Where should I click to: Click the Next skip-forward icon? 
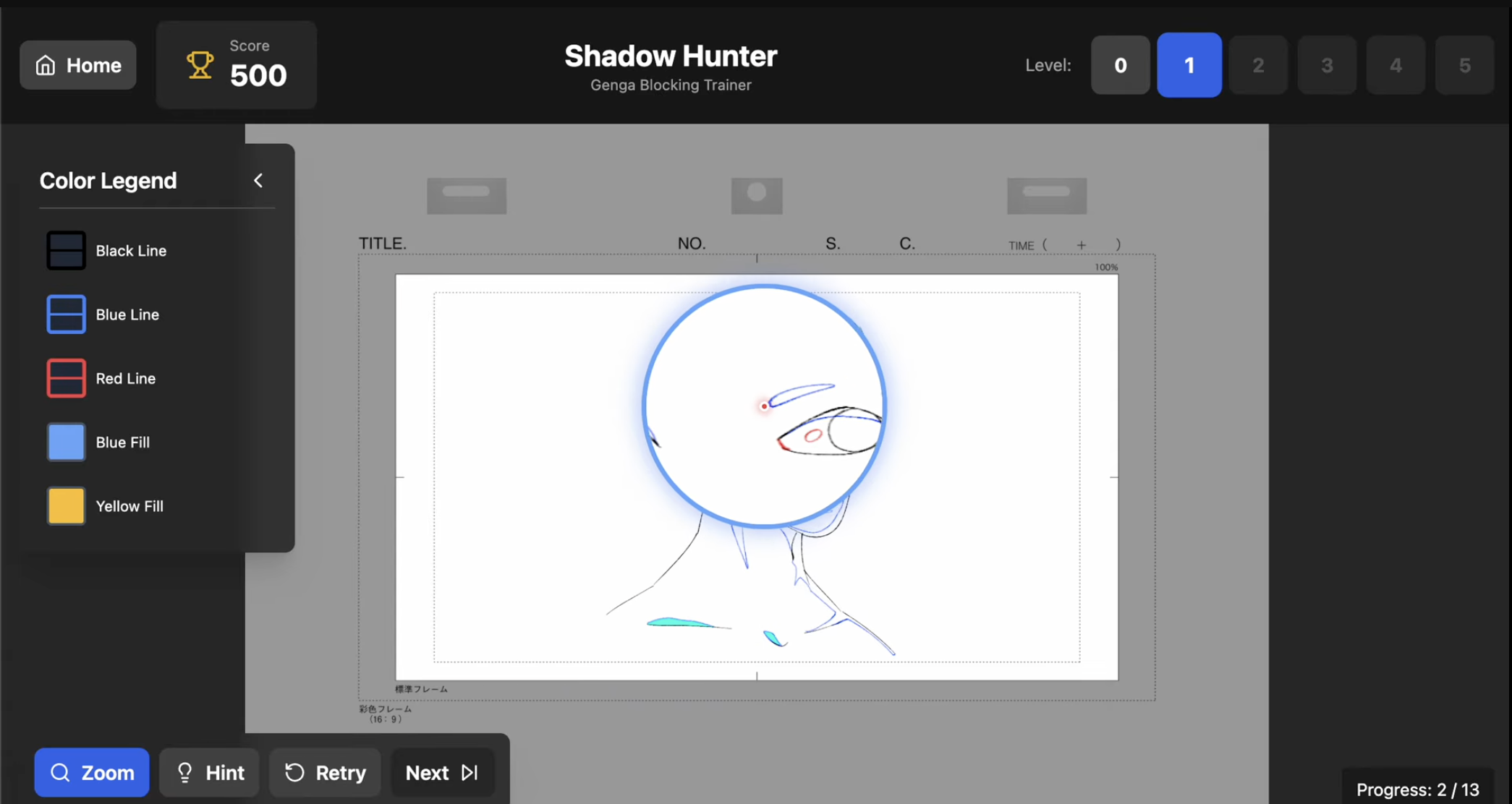470,772
